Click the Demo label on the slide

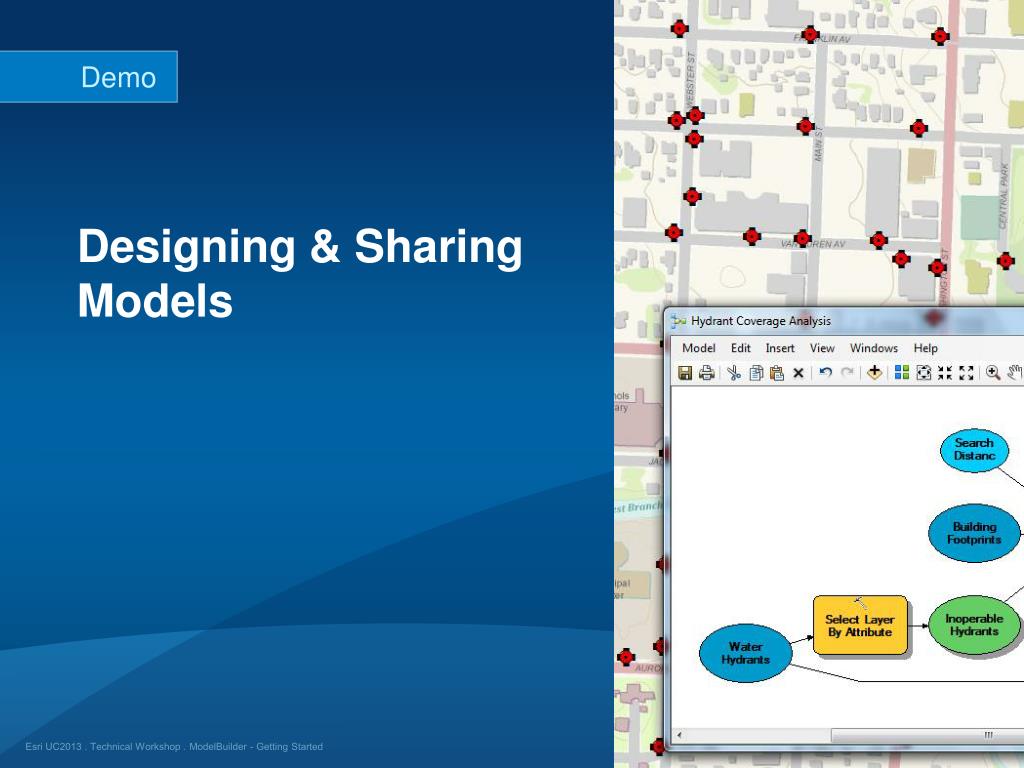[x=118, y=77]
